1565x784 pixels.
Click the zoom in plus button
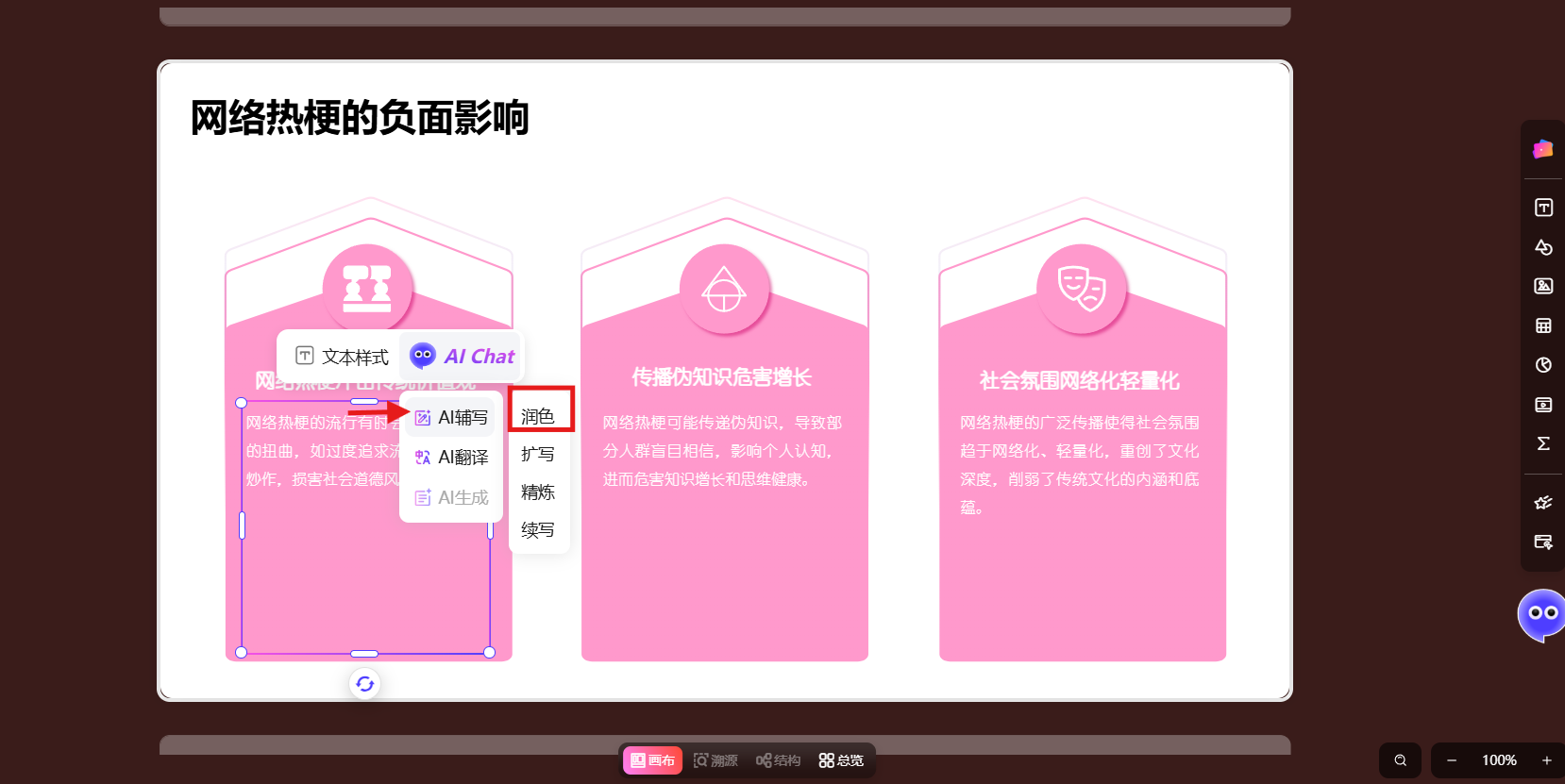tap(1546, 760)
